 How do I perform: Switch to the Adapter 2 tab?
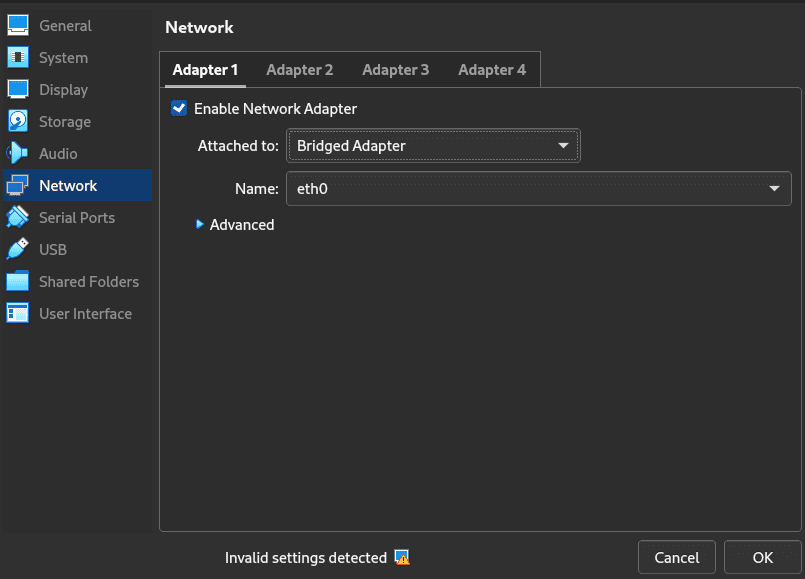pyautogui.click(x=299, y=70)
